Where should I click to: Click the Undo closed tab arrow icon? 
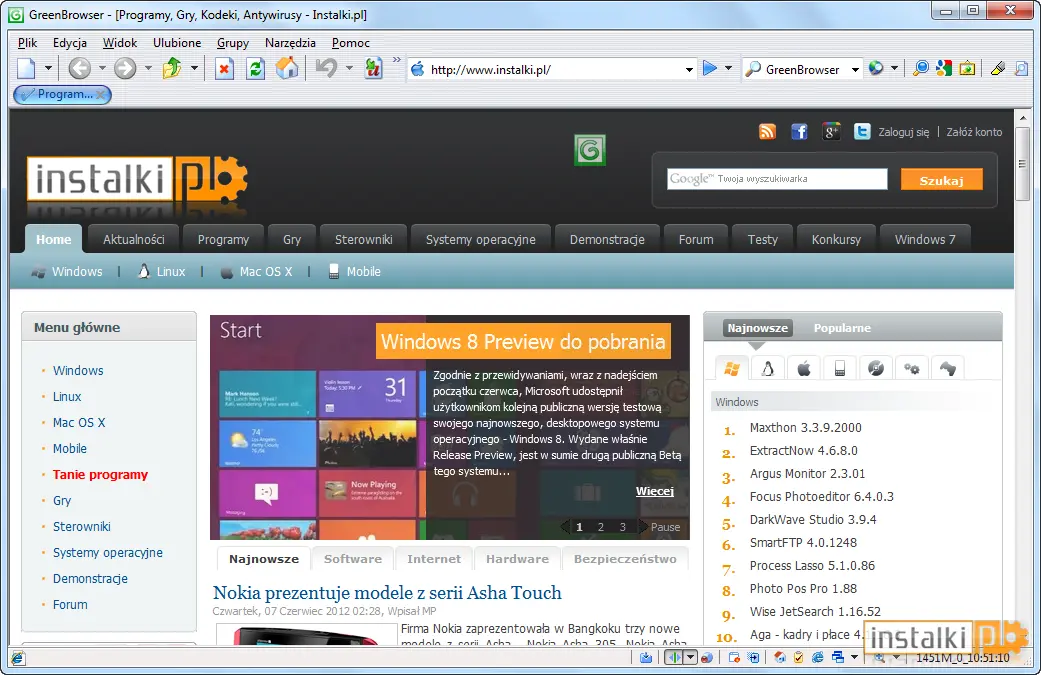tap(327, 68)
